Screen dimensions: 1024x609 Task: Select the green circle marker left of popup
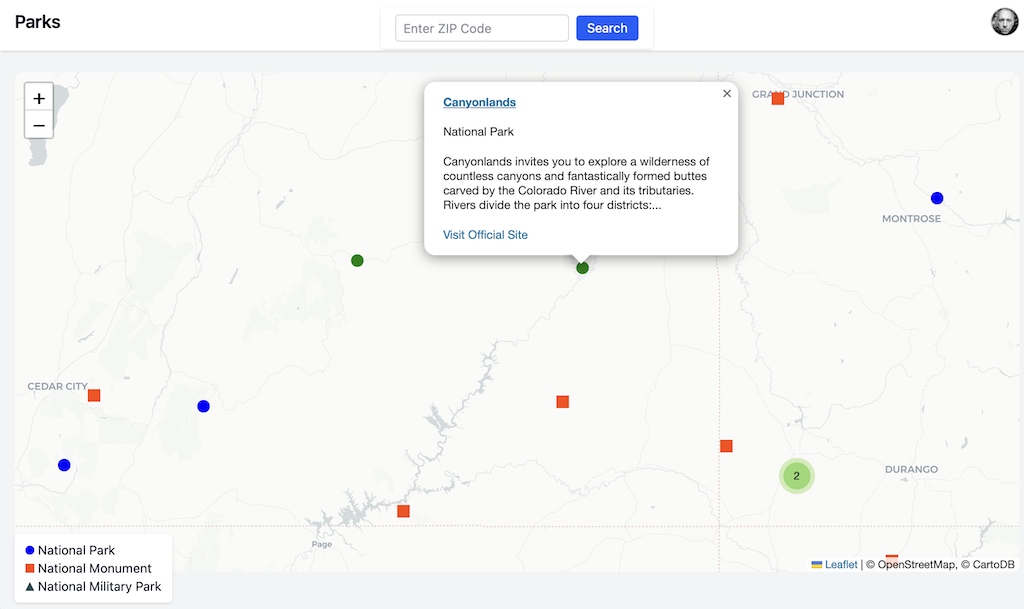[357, 261]
